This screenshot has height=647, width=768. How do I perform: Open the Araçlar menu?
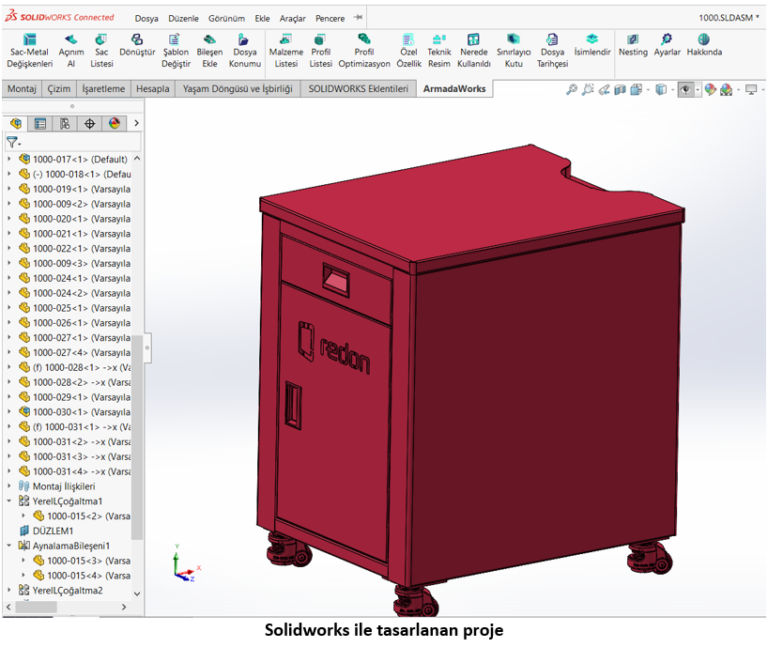(x=293, y=18)
